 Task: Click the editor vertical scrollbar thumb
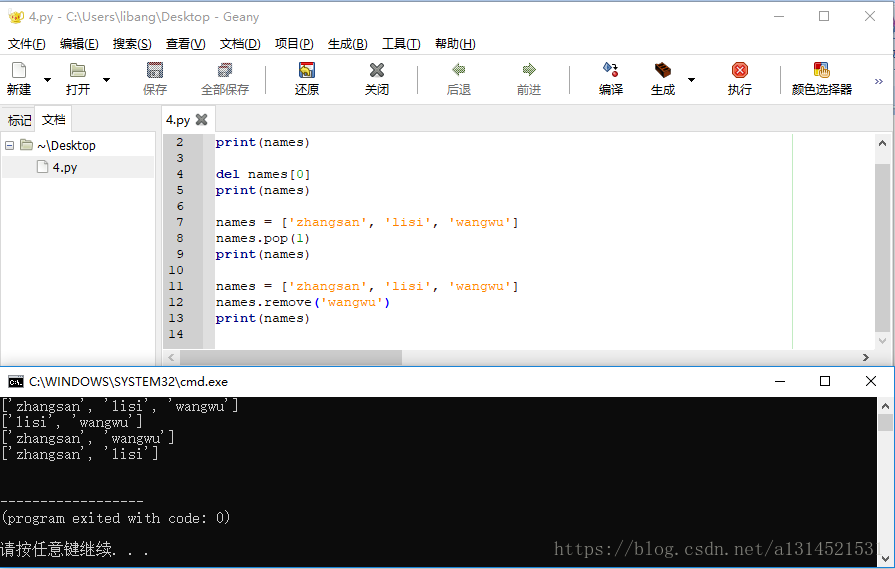pos(882,247)
